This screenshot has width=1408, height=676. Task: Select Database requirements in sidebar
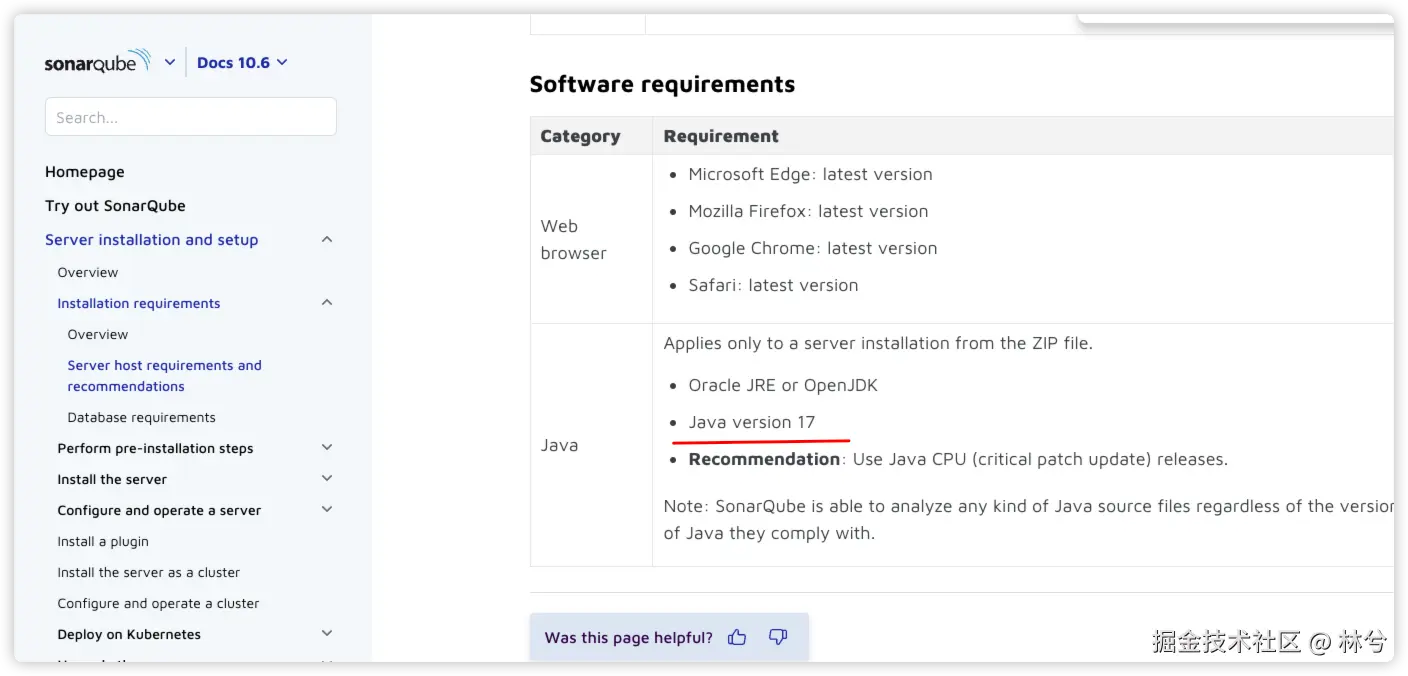(141, 417)
